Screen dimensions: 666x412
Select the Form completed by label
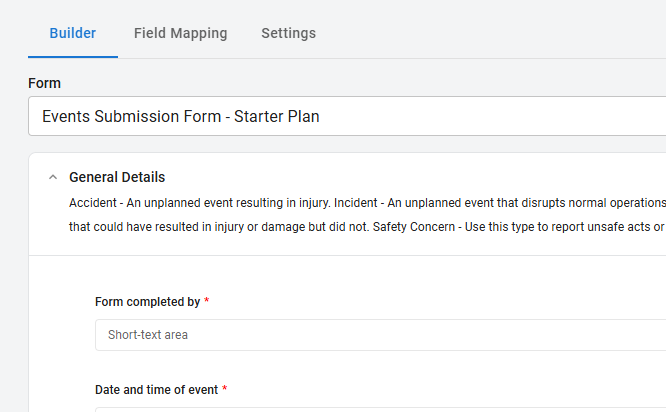[x=147, y=301]
